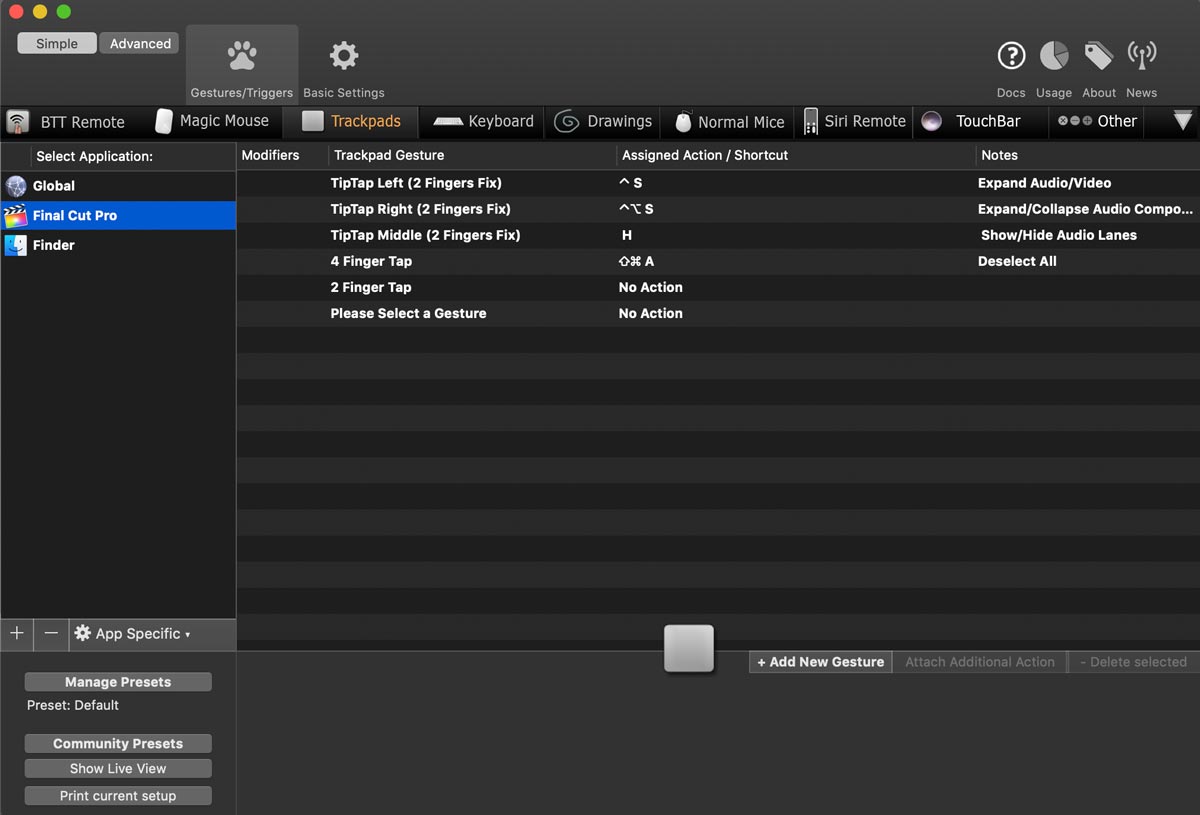
Task: Switch to the Normal Mice tab
Action: 729,122
